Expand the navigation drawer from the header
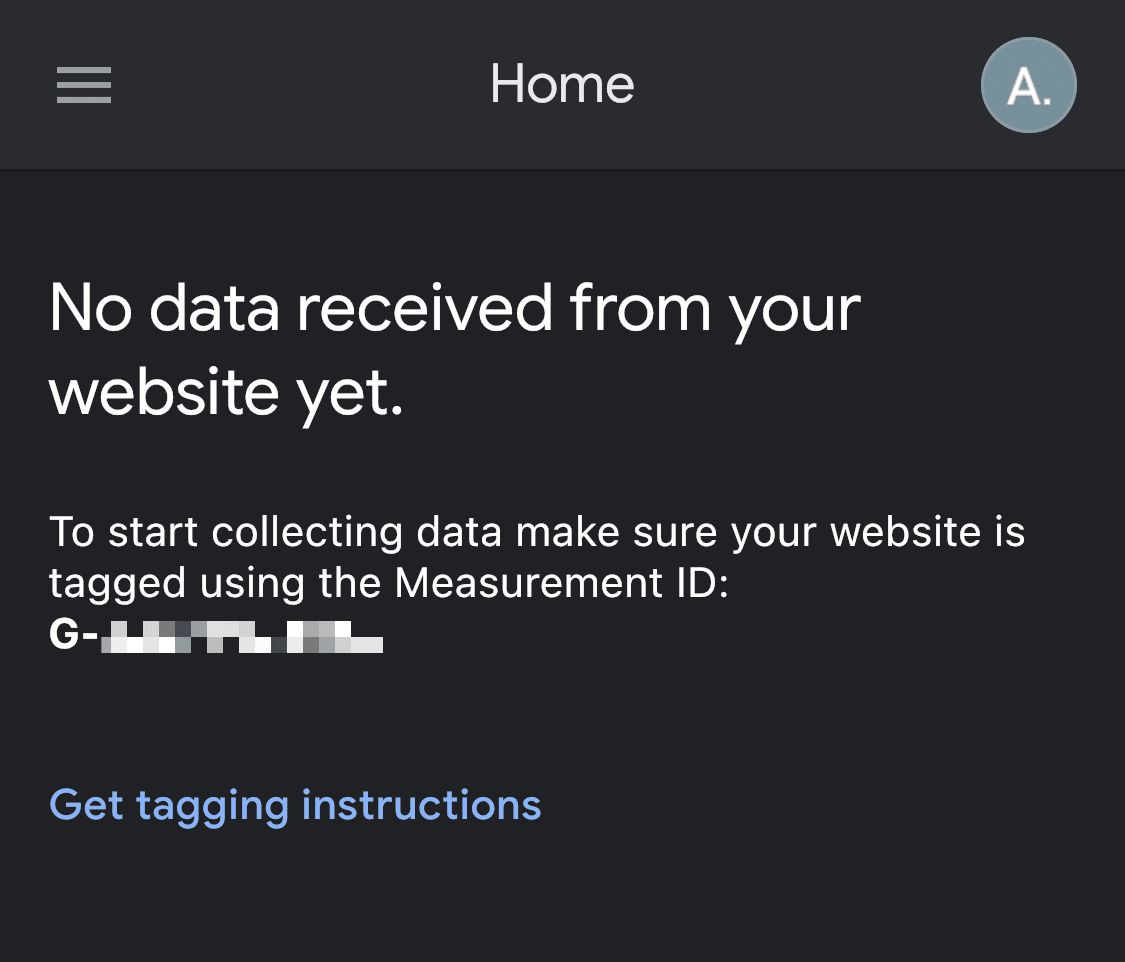Viewport: 1125px width, 962px height. point(84,85)
